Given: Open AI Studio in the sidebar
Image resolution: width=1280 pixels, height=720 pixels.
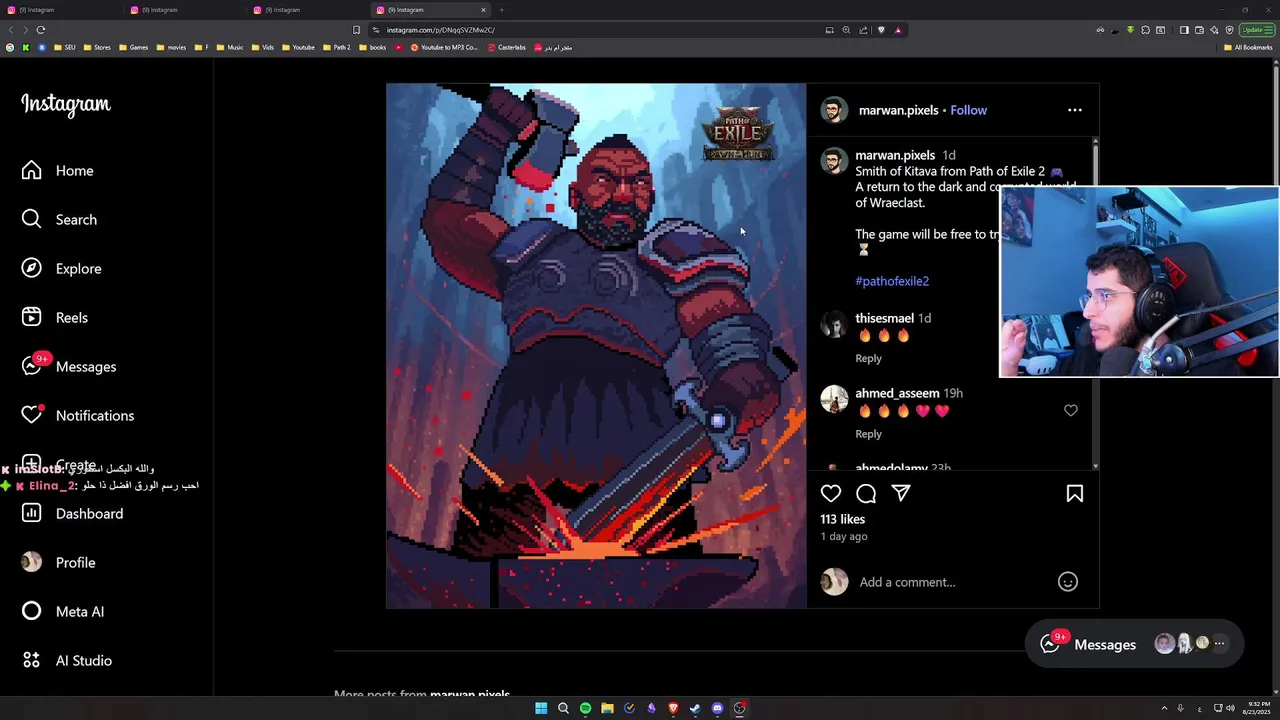Looking at the screenshot, I should click(66, 661).
